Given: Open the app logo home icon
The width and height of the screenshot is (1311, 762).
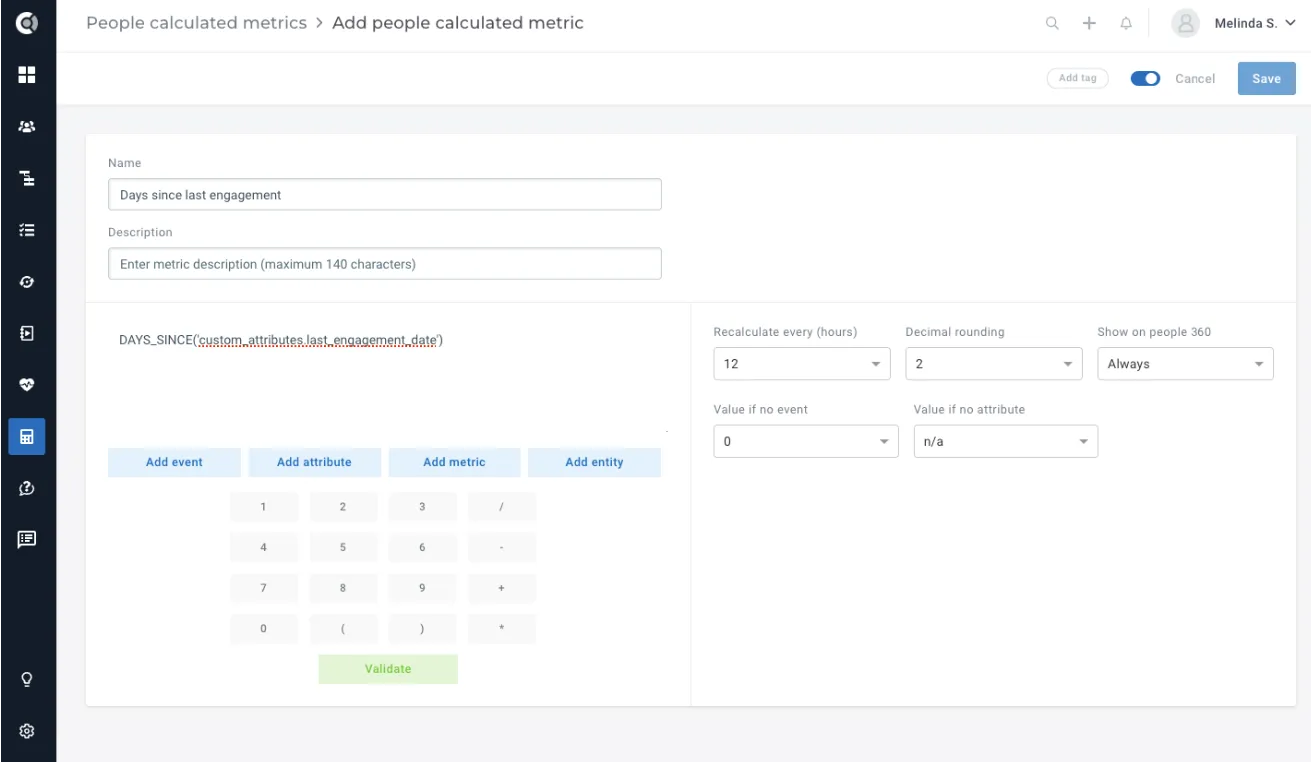Looking at the screenshot, I should coord(27,22).
